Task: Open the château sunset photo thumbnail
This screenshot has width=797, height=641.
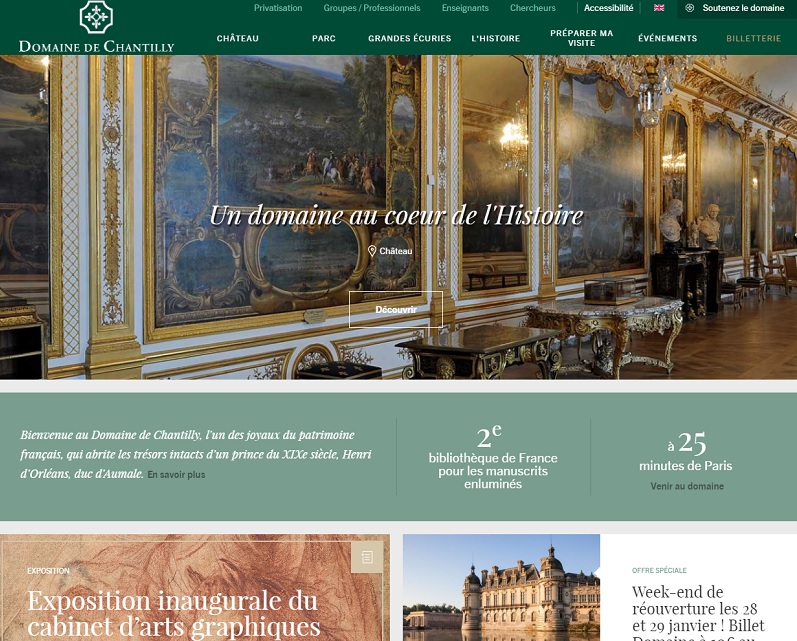Action: (x=501, y=587)
